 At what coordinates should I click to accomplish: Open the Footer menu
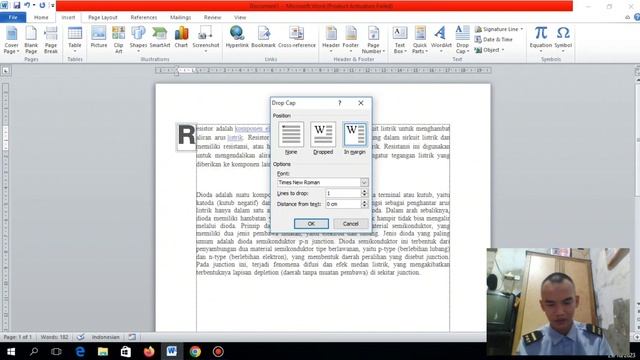tap(351, 39)
